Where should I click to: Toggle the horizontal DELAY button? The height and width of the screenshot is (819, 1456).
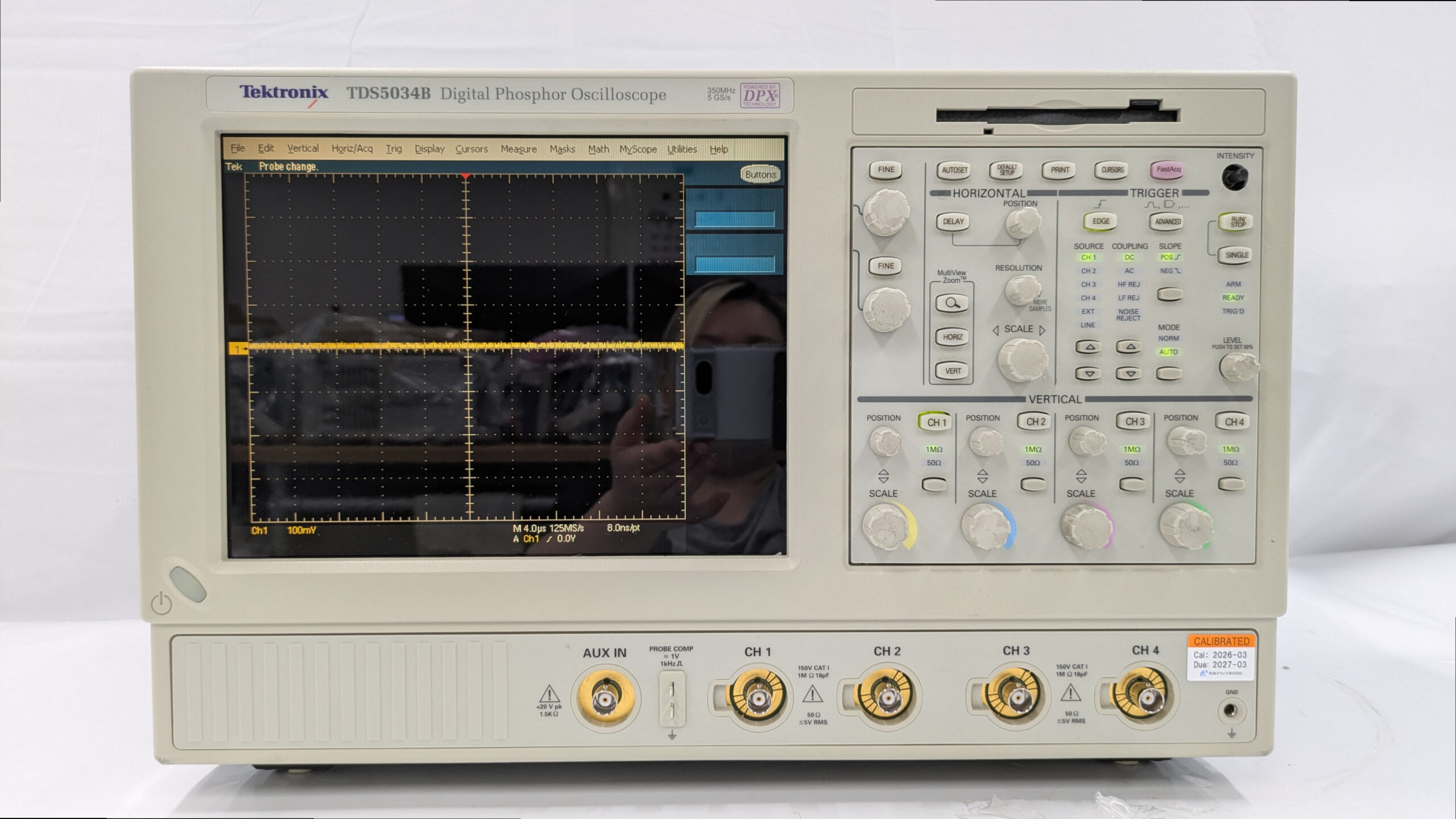(953, 222)
